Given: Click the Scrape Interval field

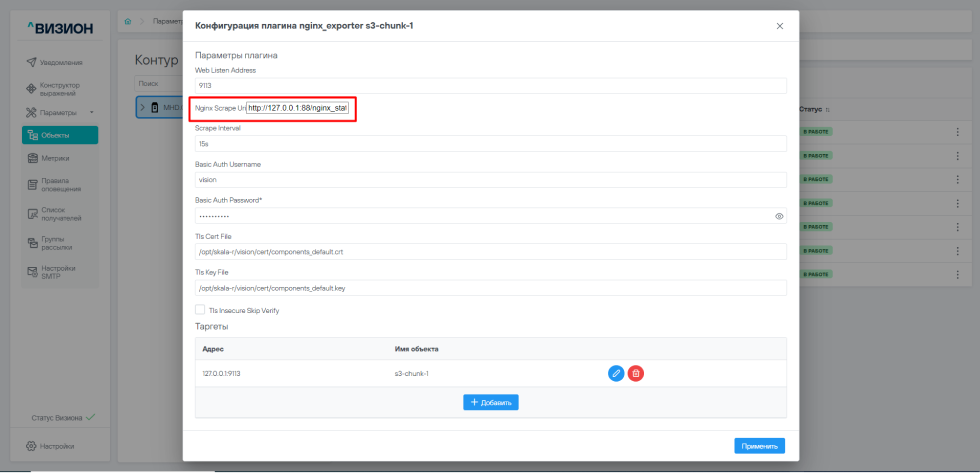Looking at the screenshot, I should point(491,144).
